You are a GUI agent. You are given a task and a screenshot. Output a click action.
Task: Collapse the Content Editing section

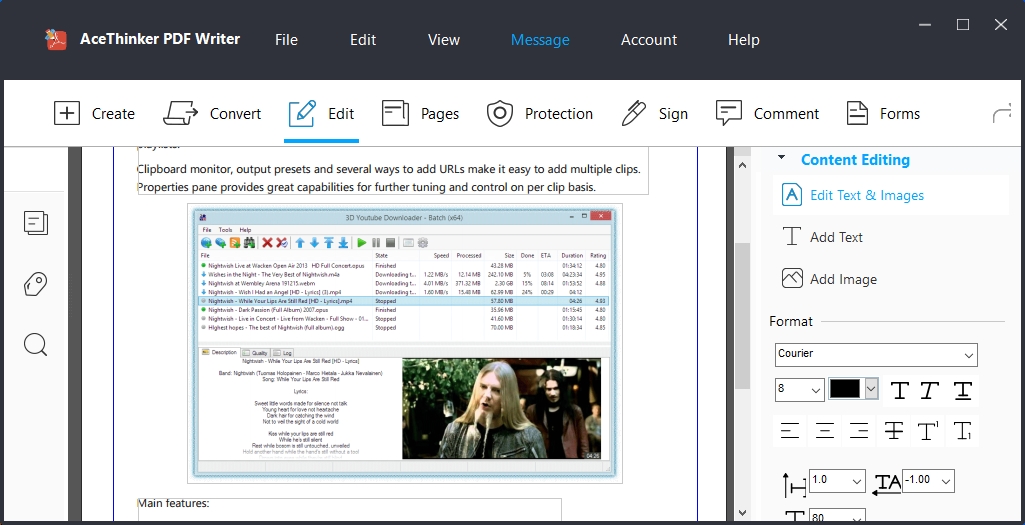(x=781, y=158)
